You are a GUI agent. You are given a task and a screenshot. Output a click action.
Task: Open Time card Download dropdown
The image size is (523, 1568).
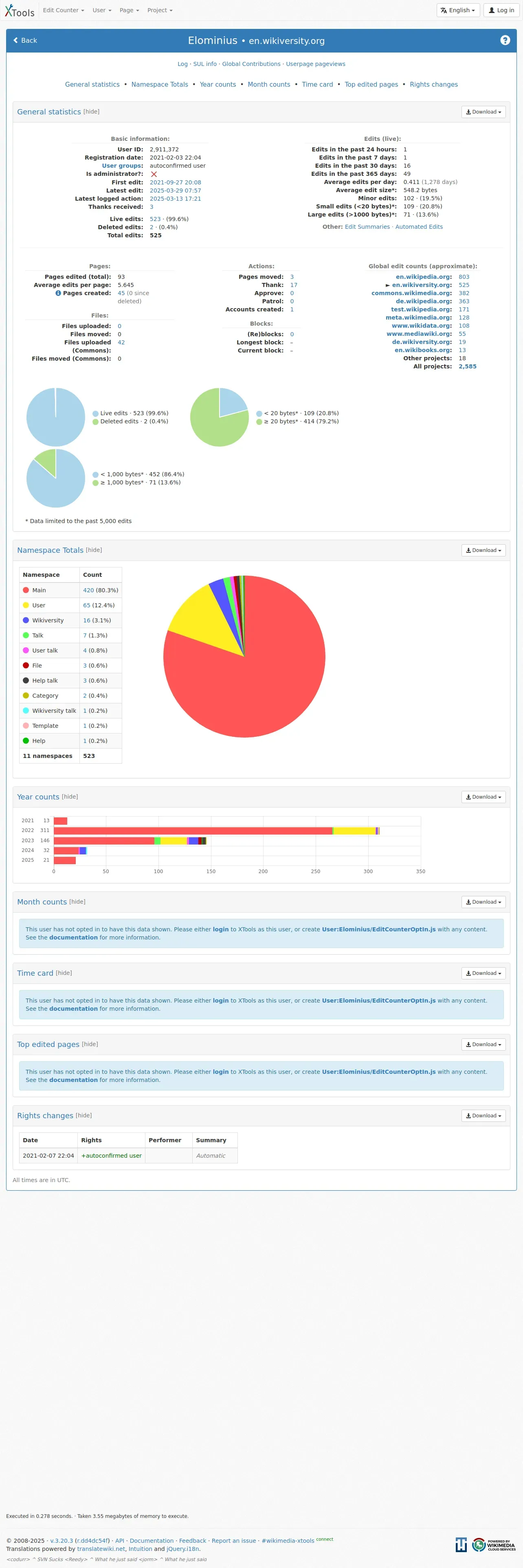tap(483, 973)
